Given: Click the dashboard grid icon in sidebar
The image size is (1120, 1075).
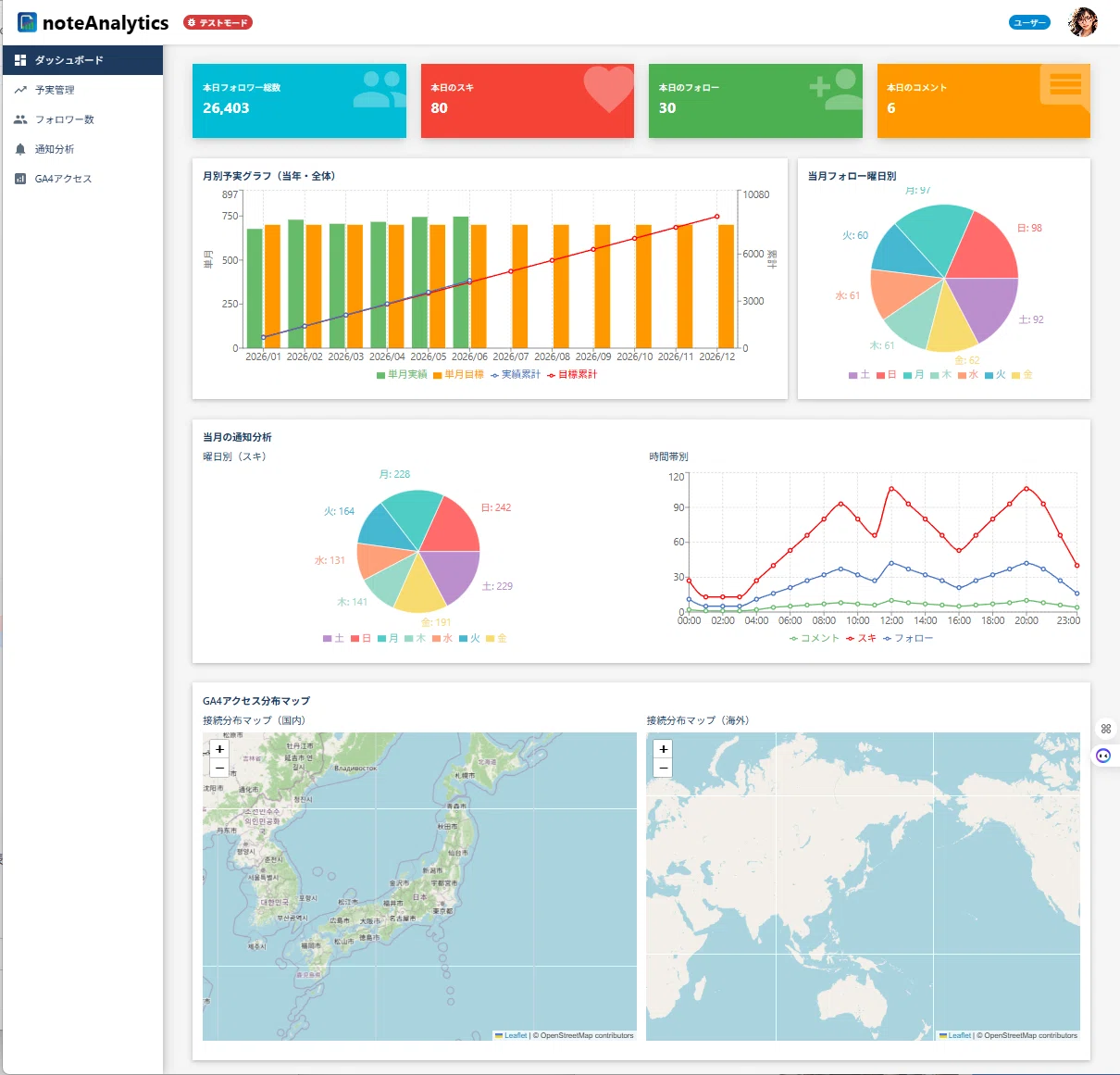Looking at the screenshot, I should tap(20, 60).
